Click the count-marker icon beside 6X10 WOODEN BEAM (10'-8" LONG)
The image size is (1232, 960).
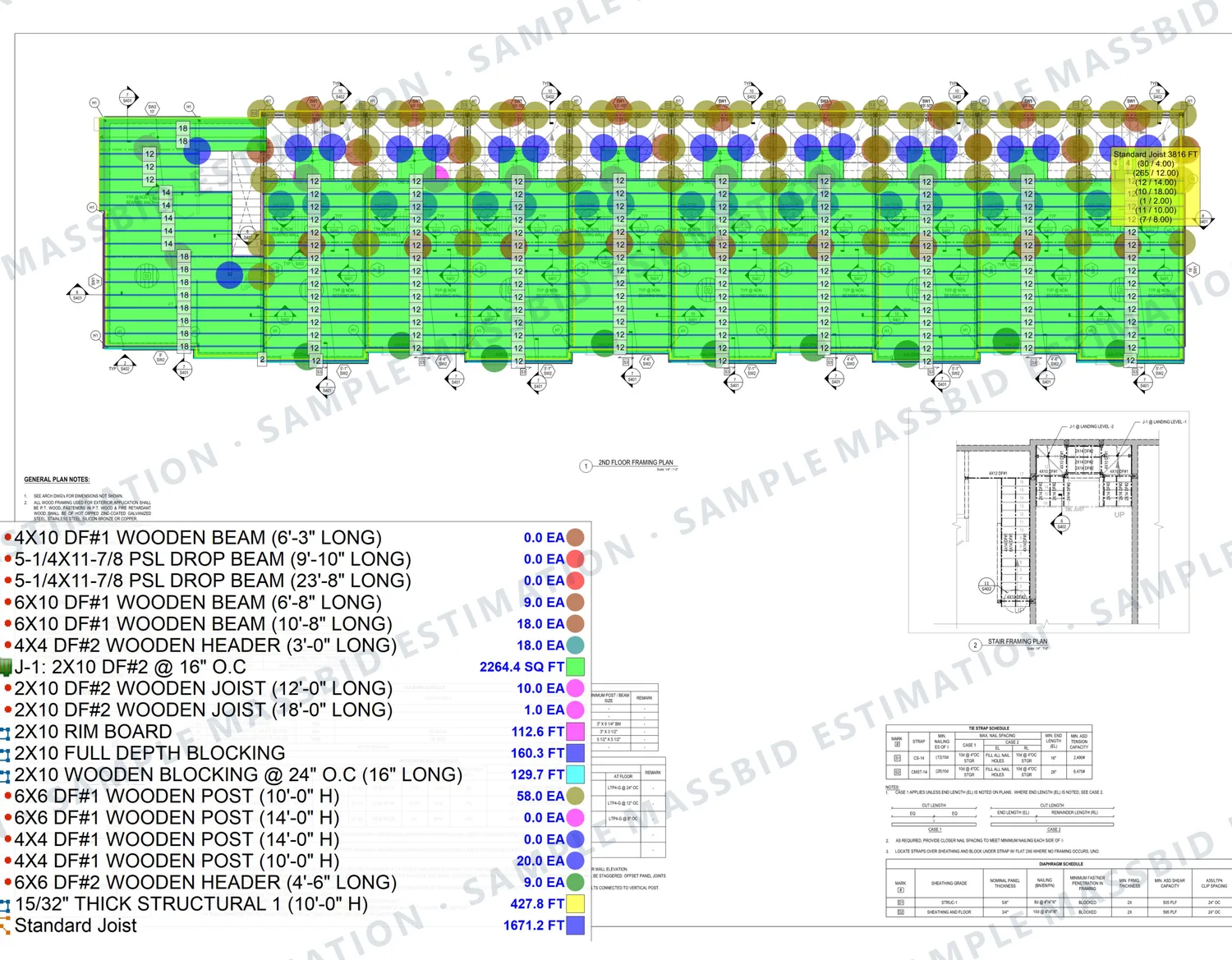(7, 624)
